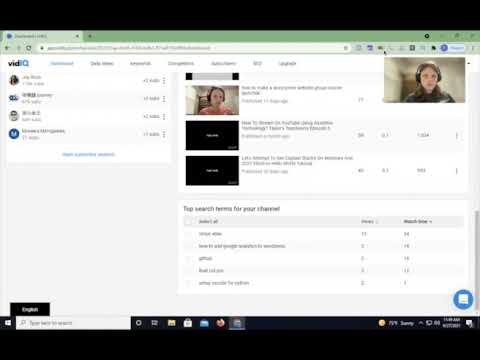Click the vidIQ logo
The width and height of the screenshot is (480, 360).
18,63
